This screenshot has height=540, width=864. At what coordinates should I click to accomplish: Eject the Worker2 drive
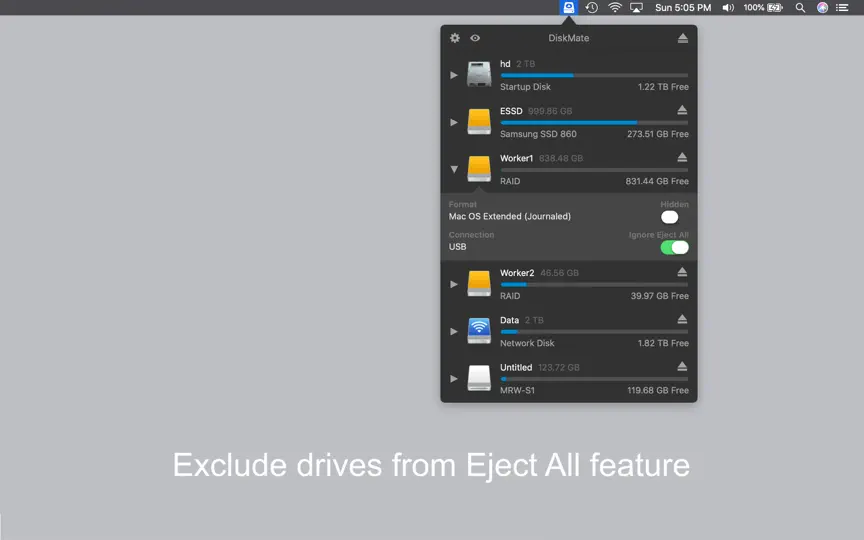[x=682, y=272]
